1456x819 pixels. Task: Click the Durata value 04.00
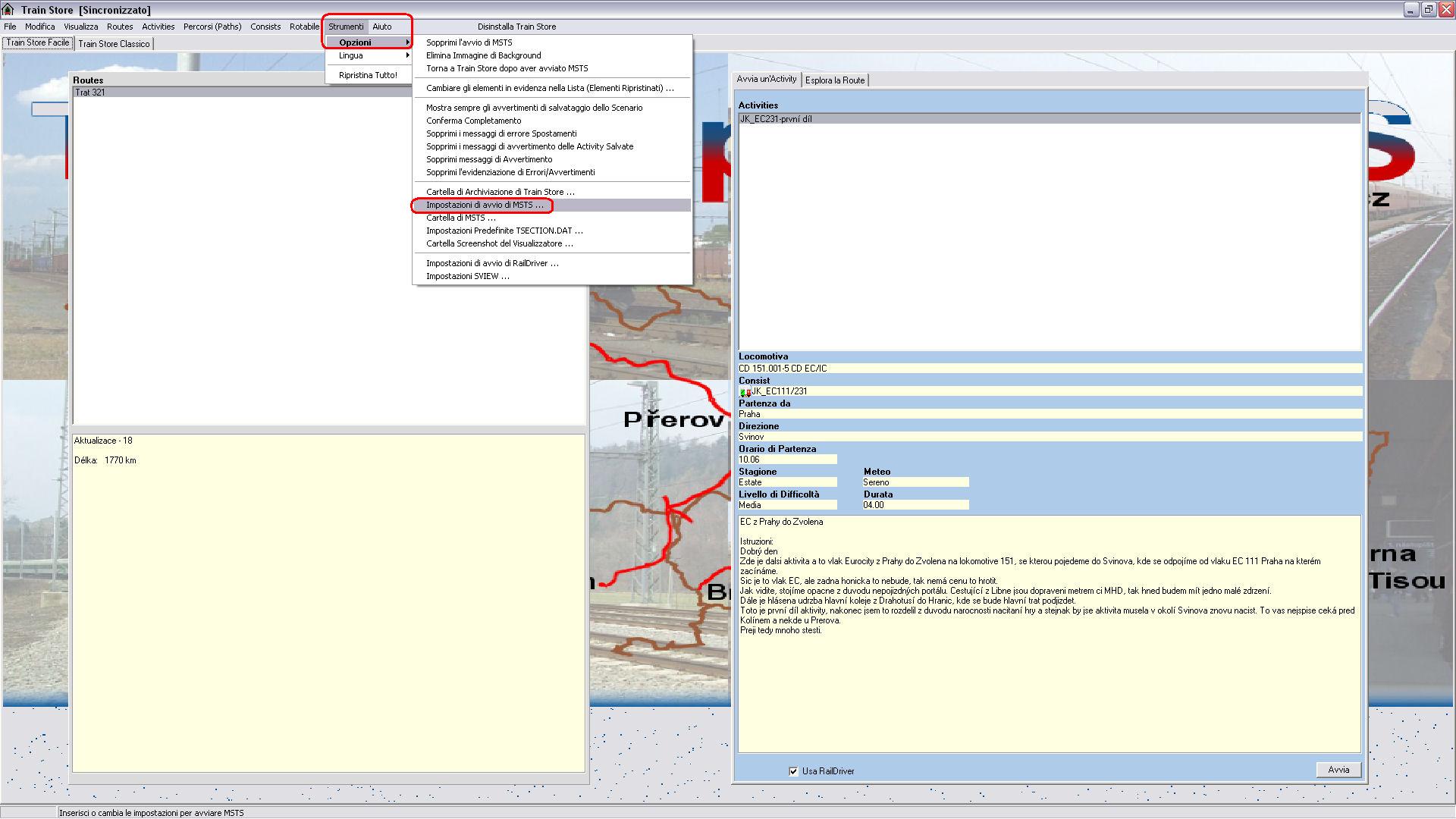tap(915, 505)
